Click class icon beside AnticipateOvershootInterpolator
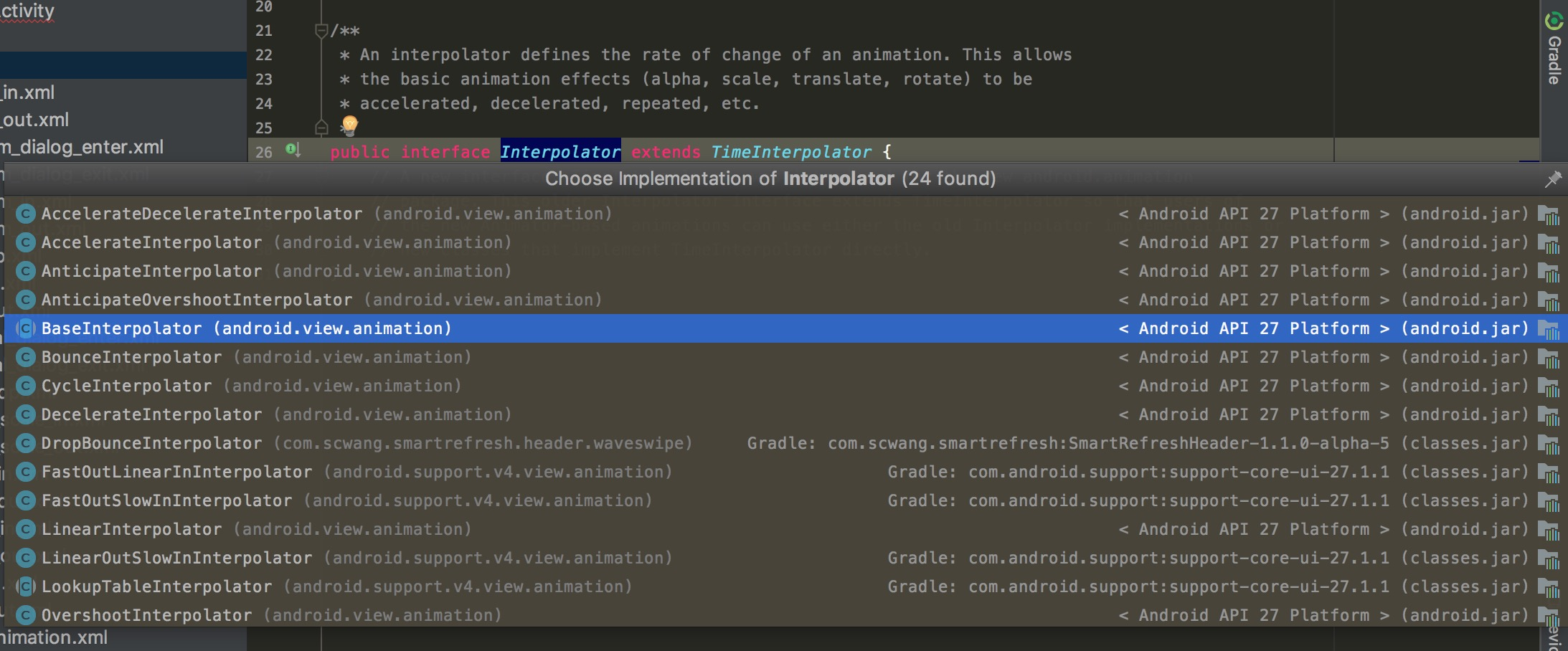The height and width of the screenshot is (651, 1568). point(26,300)
